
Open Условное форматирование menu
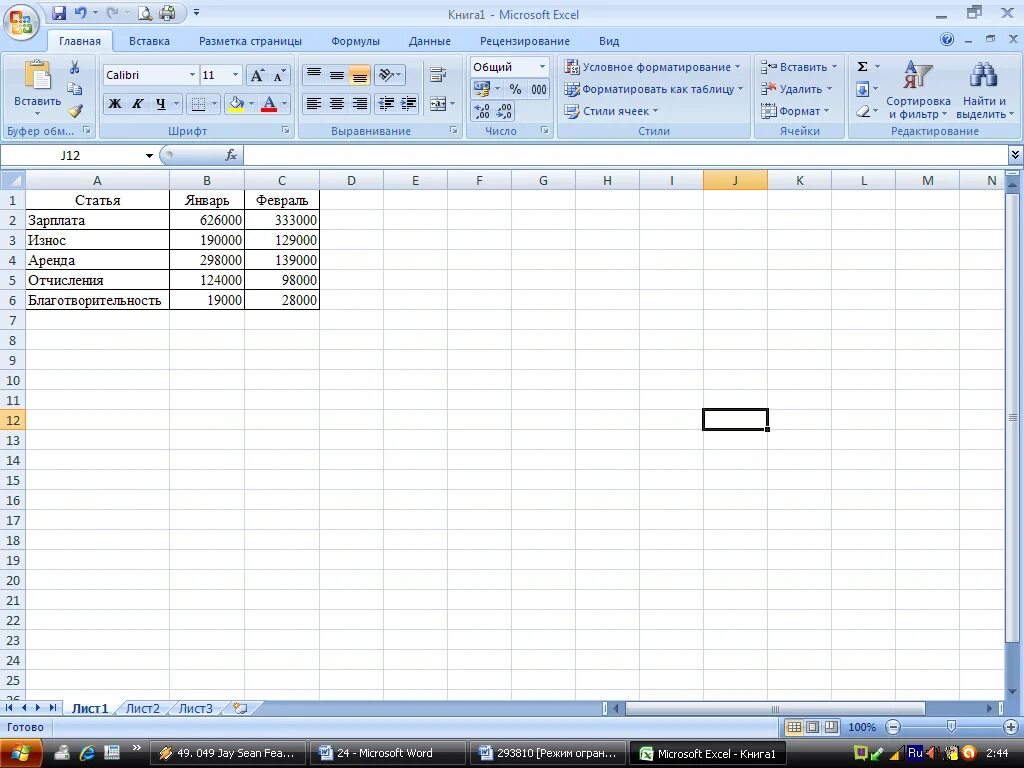pyautogui.click(x=652, y=67)
